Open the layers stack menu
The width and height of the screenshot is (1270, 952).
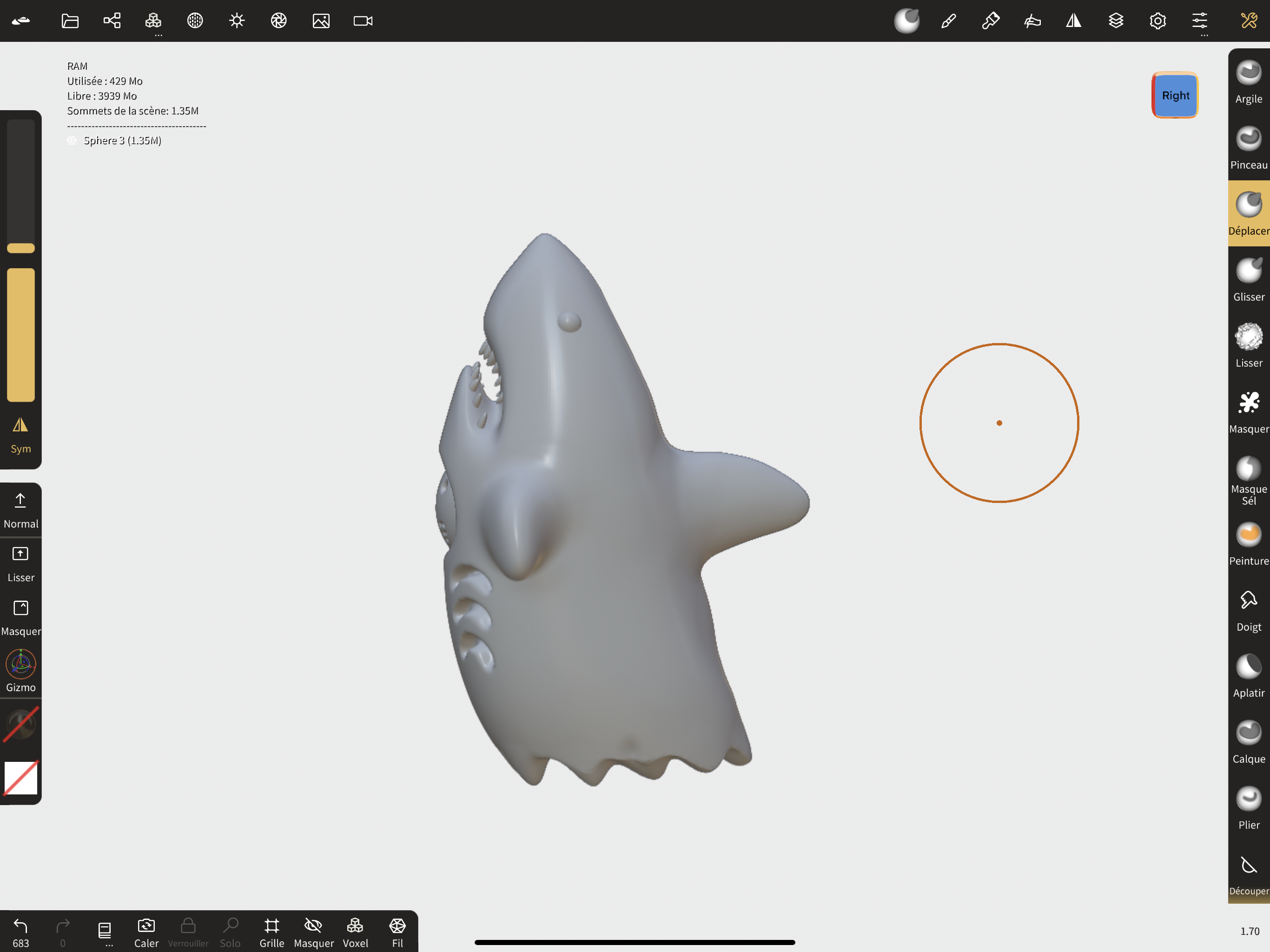(x=1116, y=20)
